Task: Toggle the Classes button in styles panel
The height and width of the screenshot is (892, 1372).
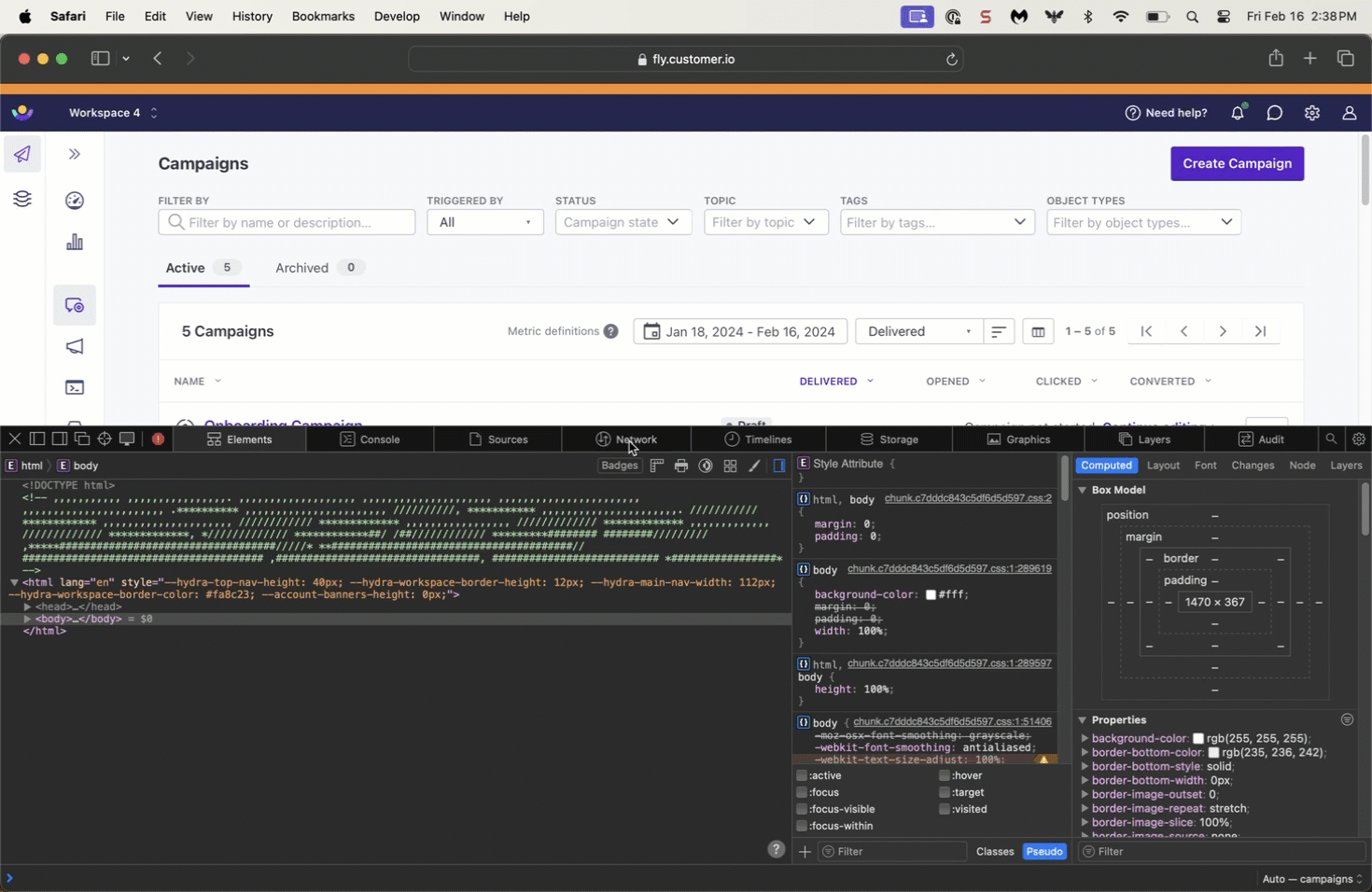Action: (995, 851)
